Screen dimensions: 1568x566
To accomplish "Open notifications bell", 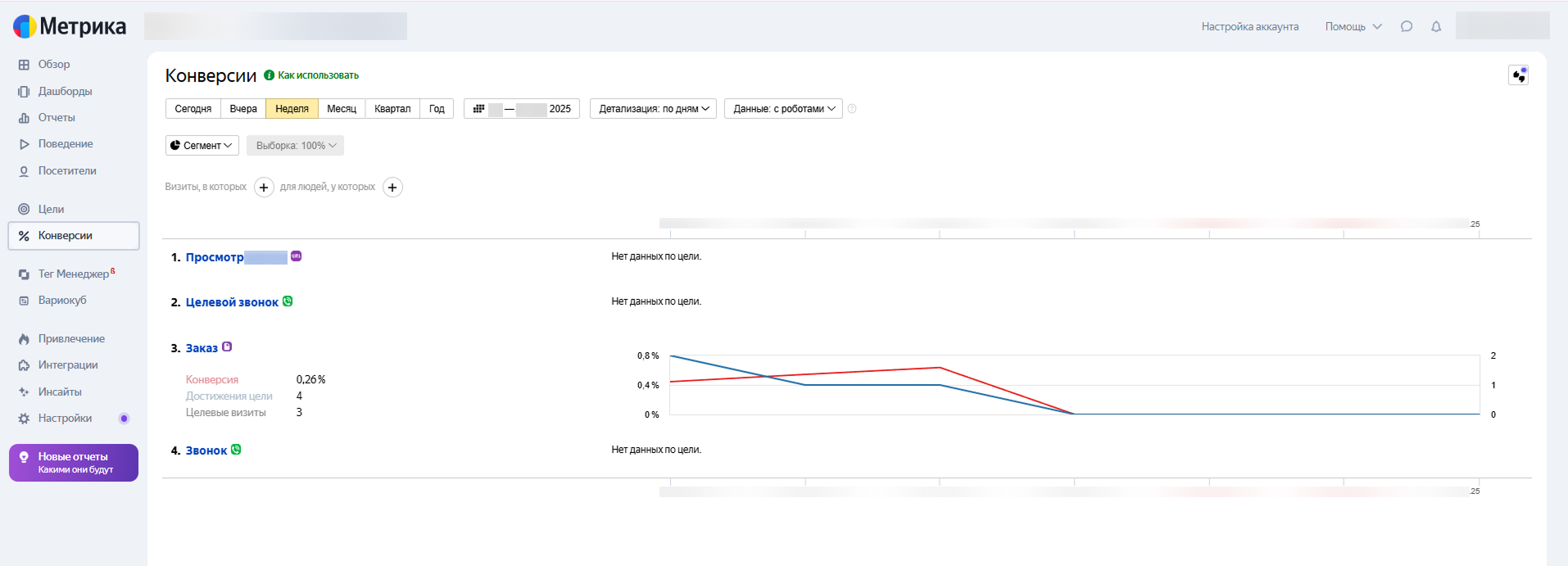I will tap(1436, 26).
